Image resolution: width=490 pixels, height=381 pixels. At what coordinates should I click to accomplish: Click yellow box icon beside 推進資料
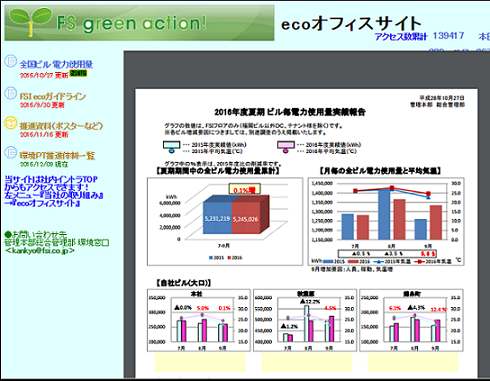11,123
